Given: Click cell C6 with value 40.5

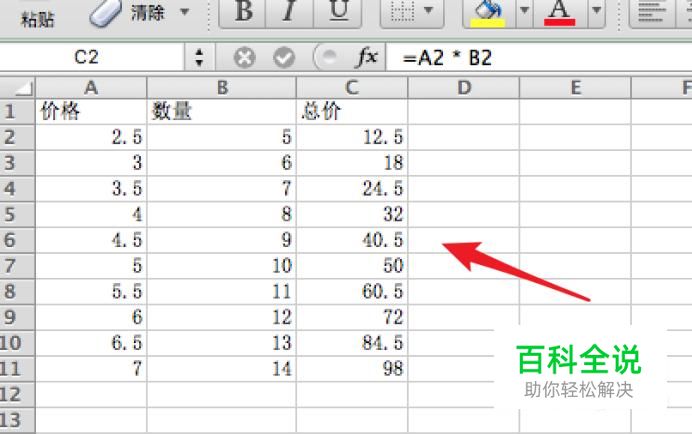Looking at the screenshot, I should (x=352, y=240).
